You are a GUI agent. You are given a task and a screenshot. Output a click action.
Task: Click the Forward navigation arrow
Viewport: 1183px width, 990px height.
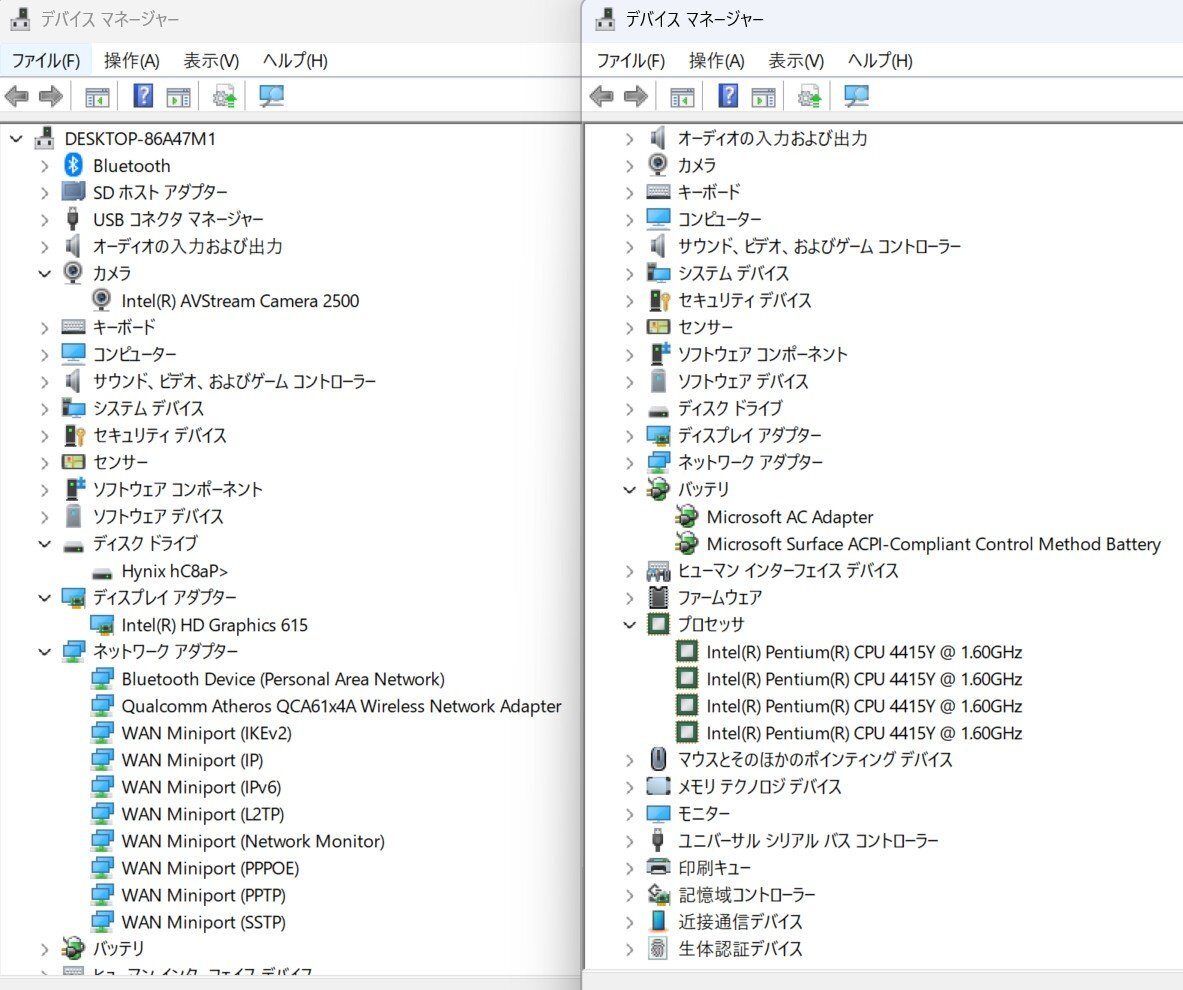pyautogui.click(x=50, y=96)
